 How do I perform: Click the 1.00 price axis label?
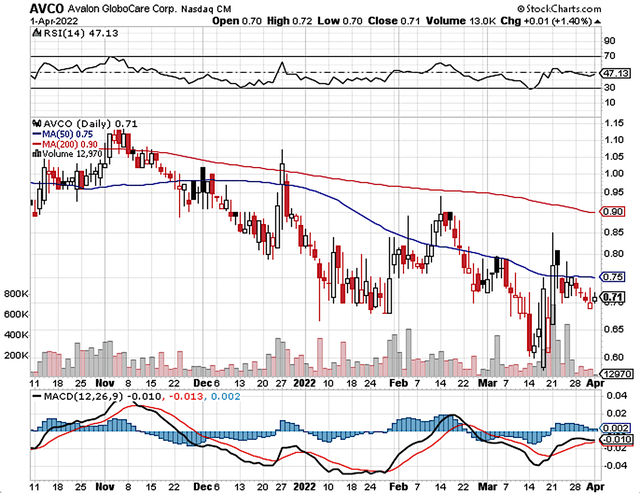coord(613,173)
